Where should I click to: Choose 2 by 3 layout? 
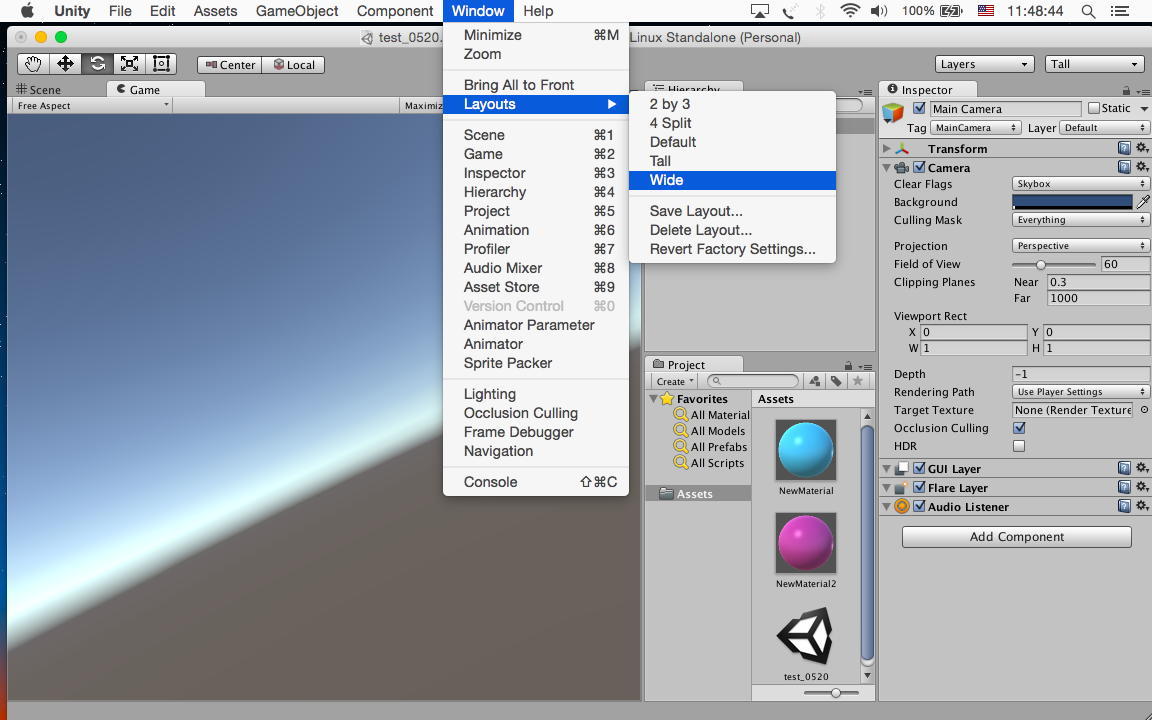(732, 104)
